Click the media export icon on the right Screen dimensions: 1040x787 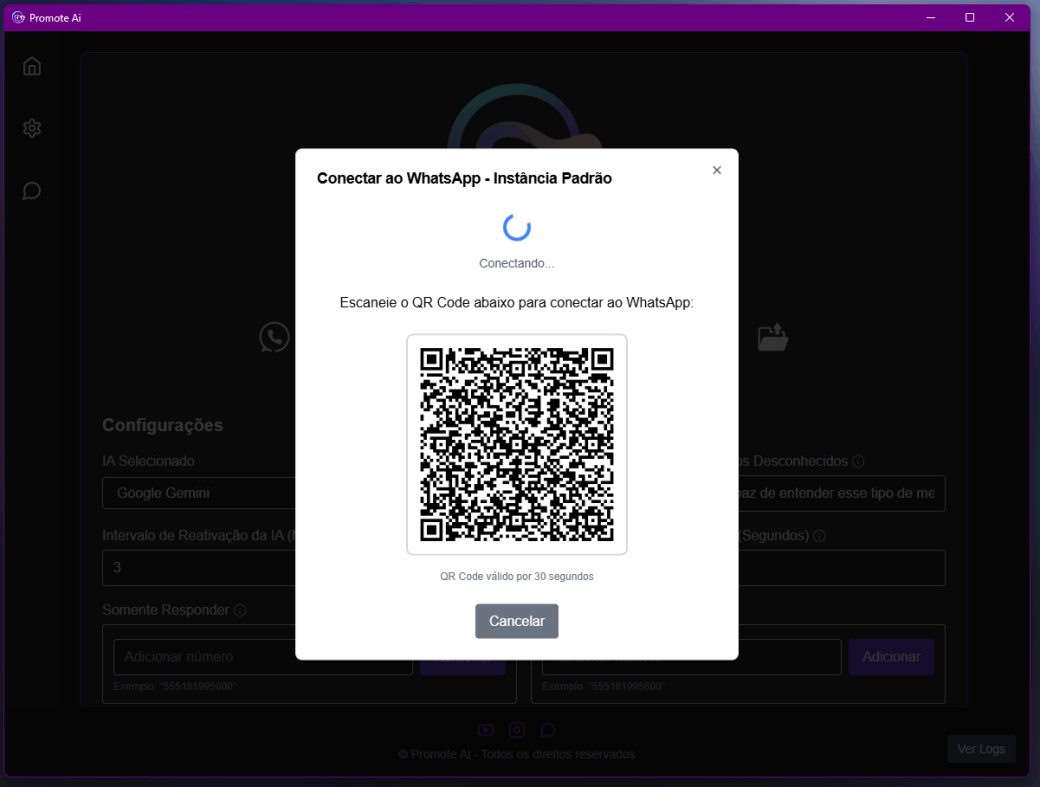[x=773, y=337]
